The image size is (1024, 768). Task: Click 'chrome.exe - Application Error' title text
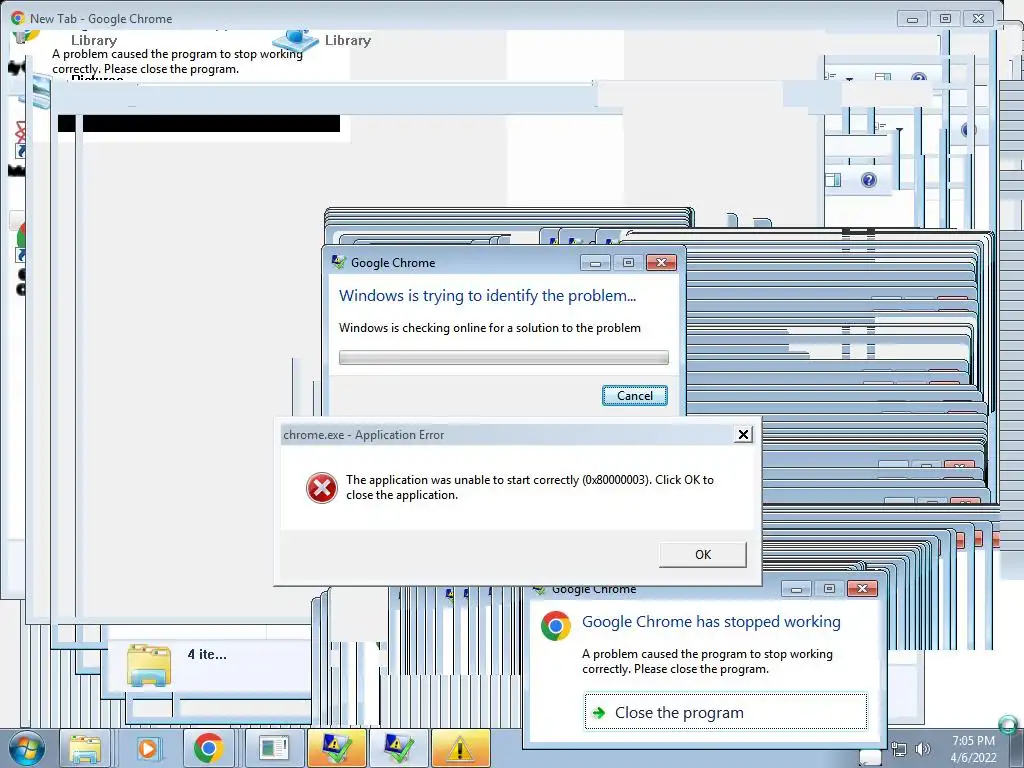tap(364, 435)
